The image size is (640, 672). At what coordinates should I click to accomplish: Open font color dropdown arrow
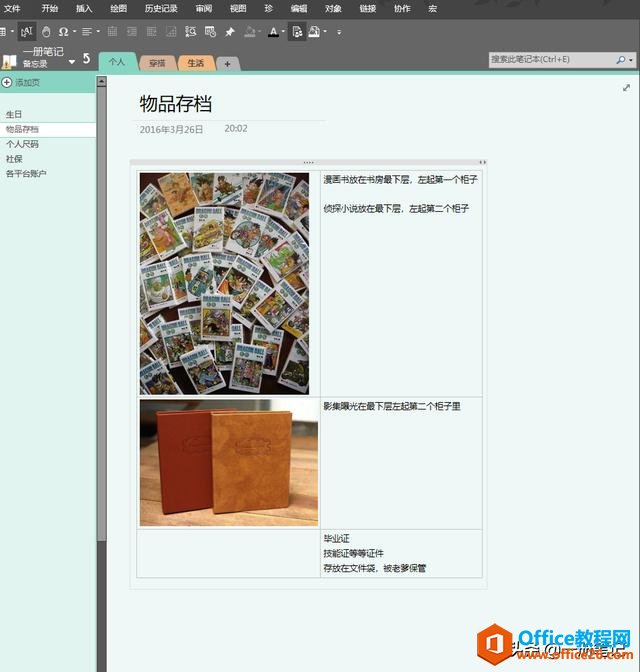coord(283,32)
